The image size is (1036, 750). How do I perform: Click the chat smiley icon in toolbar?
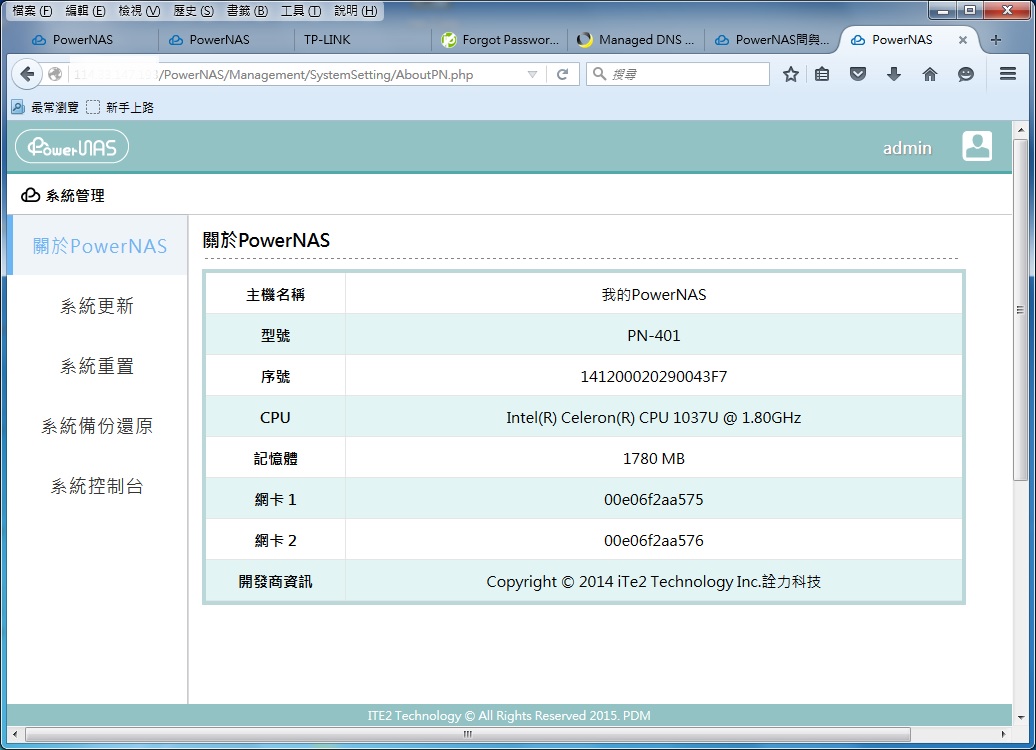coord(965,74)
